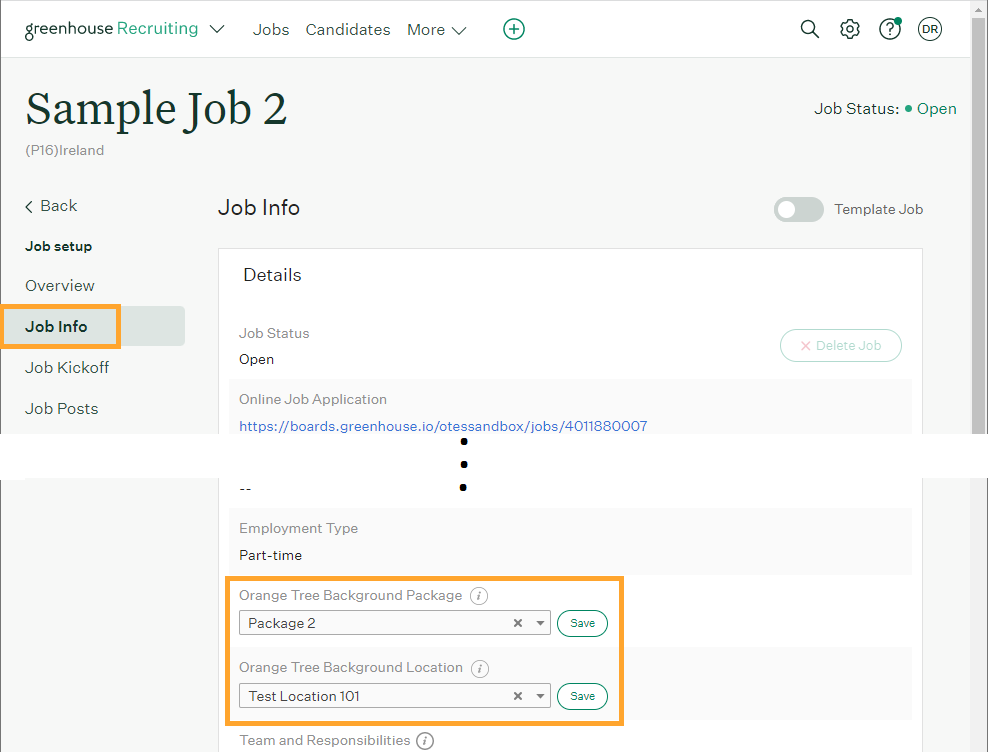The width and height of the screenshot is (988, 754).
Task: Open the online job application link
Action: [x=443, y=426]
